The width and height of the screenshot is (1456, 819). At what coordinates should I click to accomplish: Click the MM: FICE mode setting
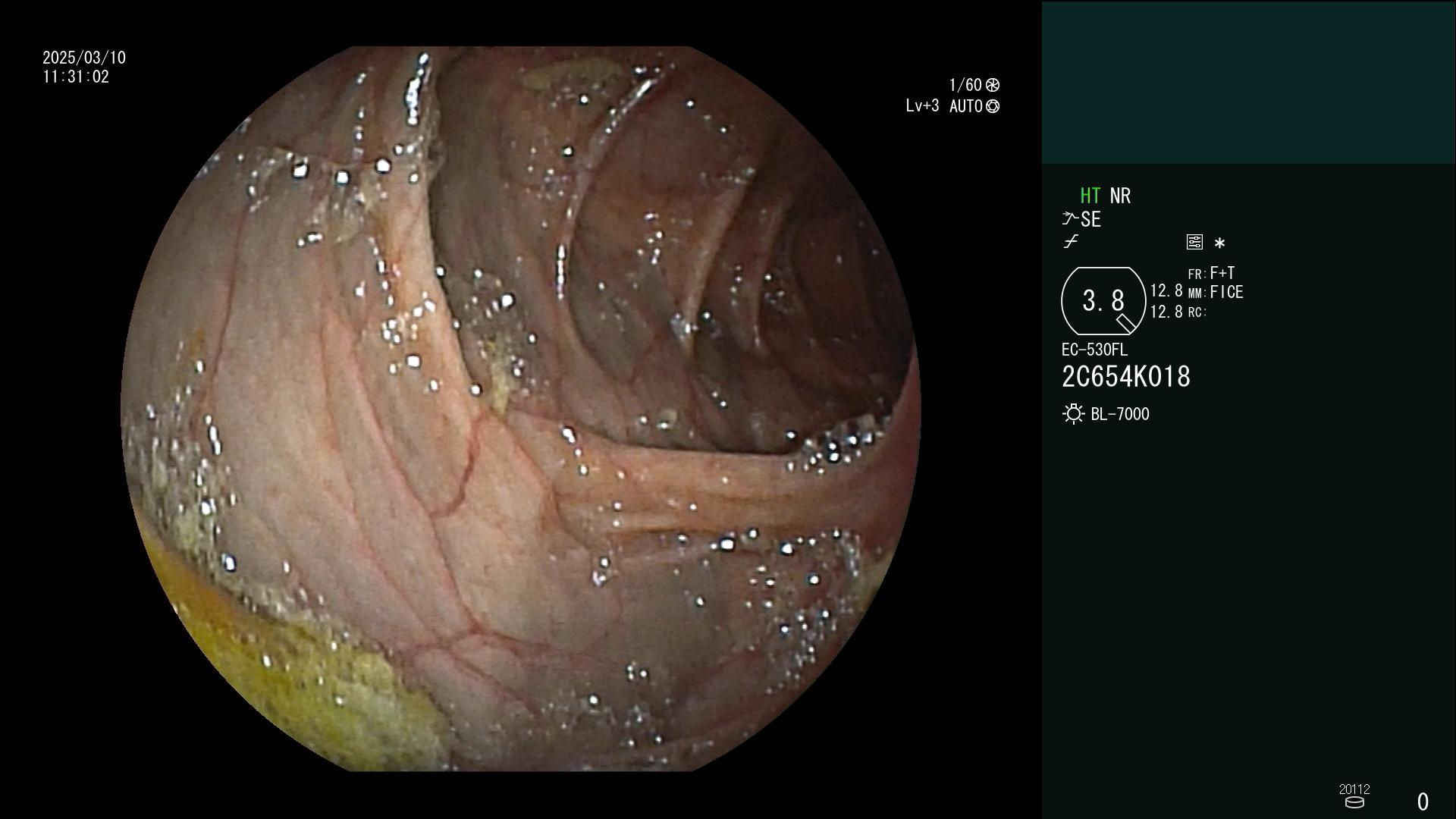click(x=1216, y=292)
